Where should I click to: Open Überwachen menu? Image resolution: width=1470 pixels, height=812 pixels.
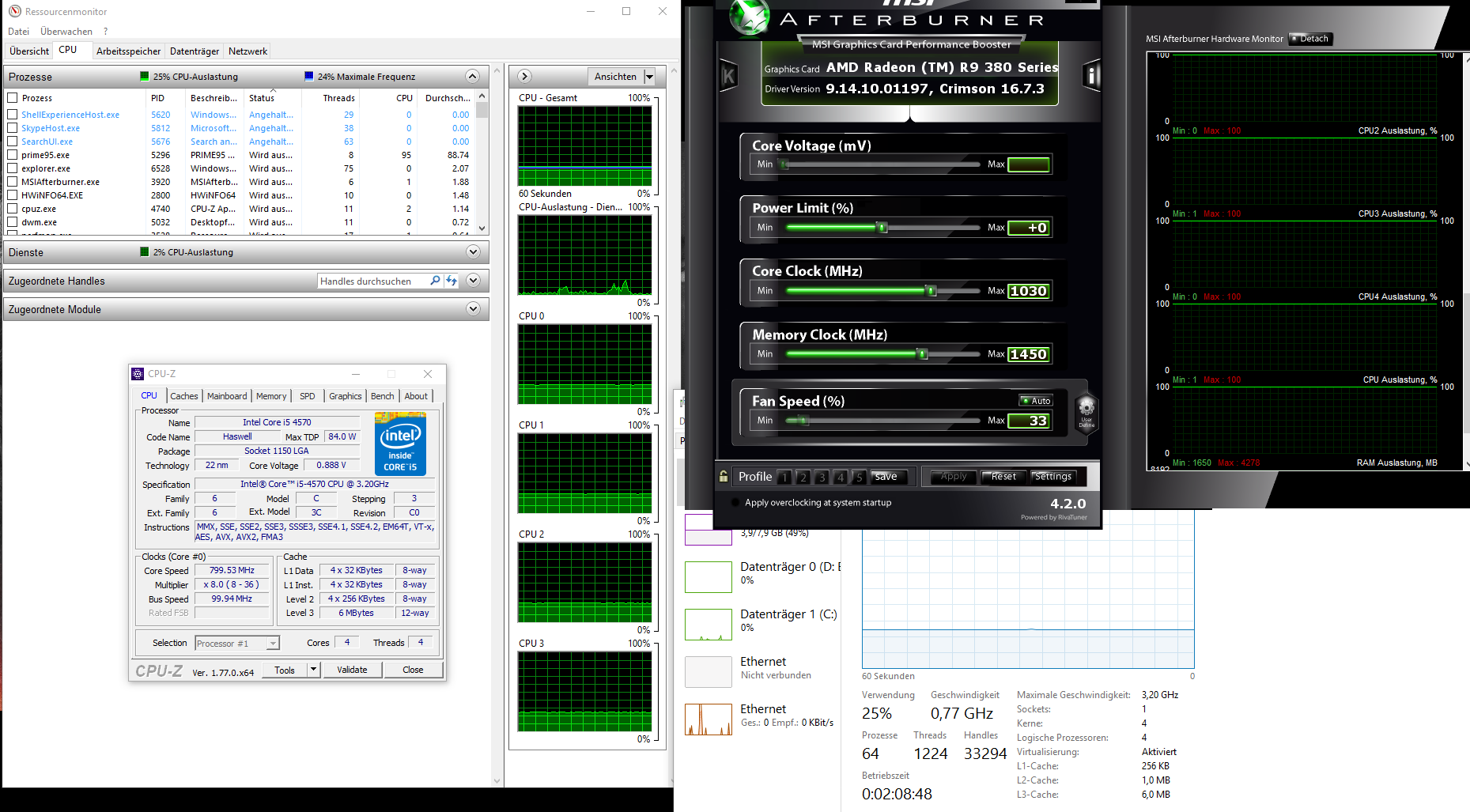[66, 32]
